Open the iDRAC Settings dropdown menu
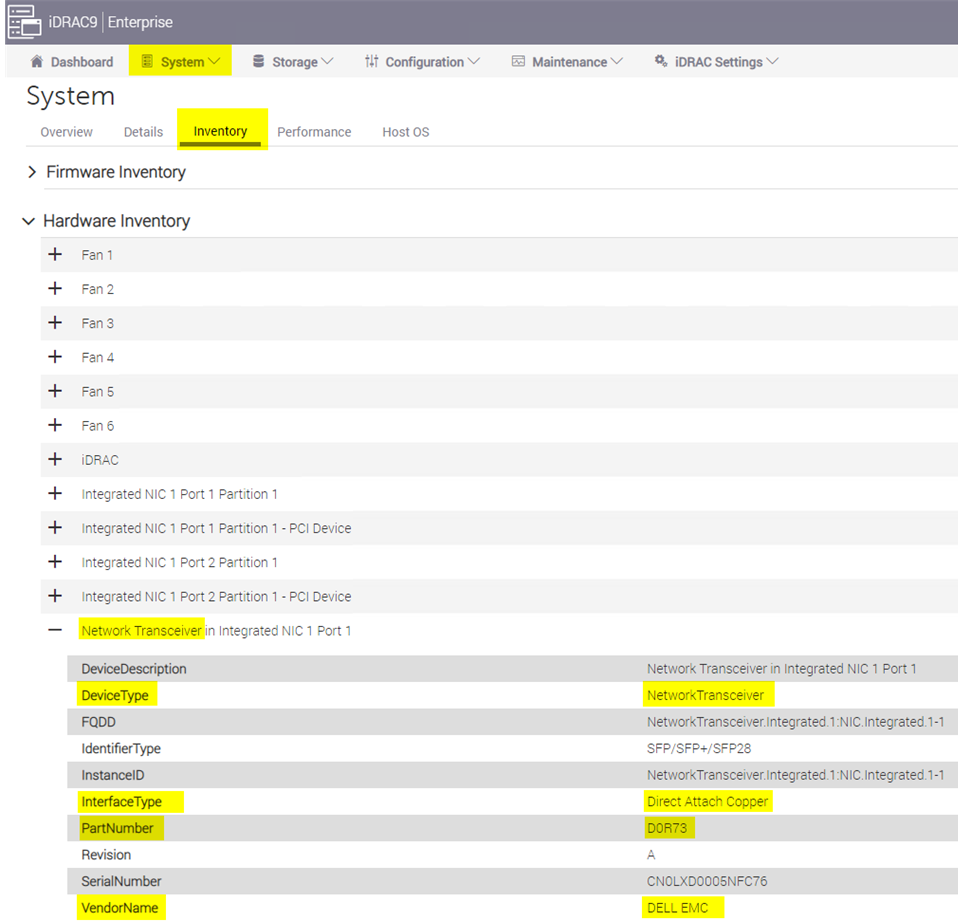 (x=772, y=62)
